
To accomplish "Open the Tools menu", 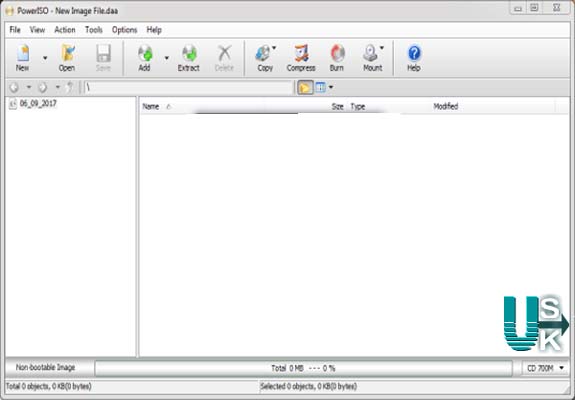I will [x=94, y=30].
